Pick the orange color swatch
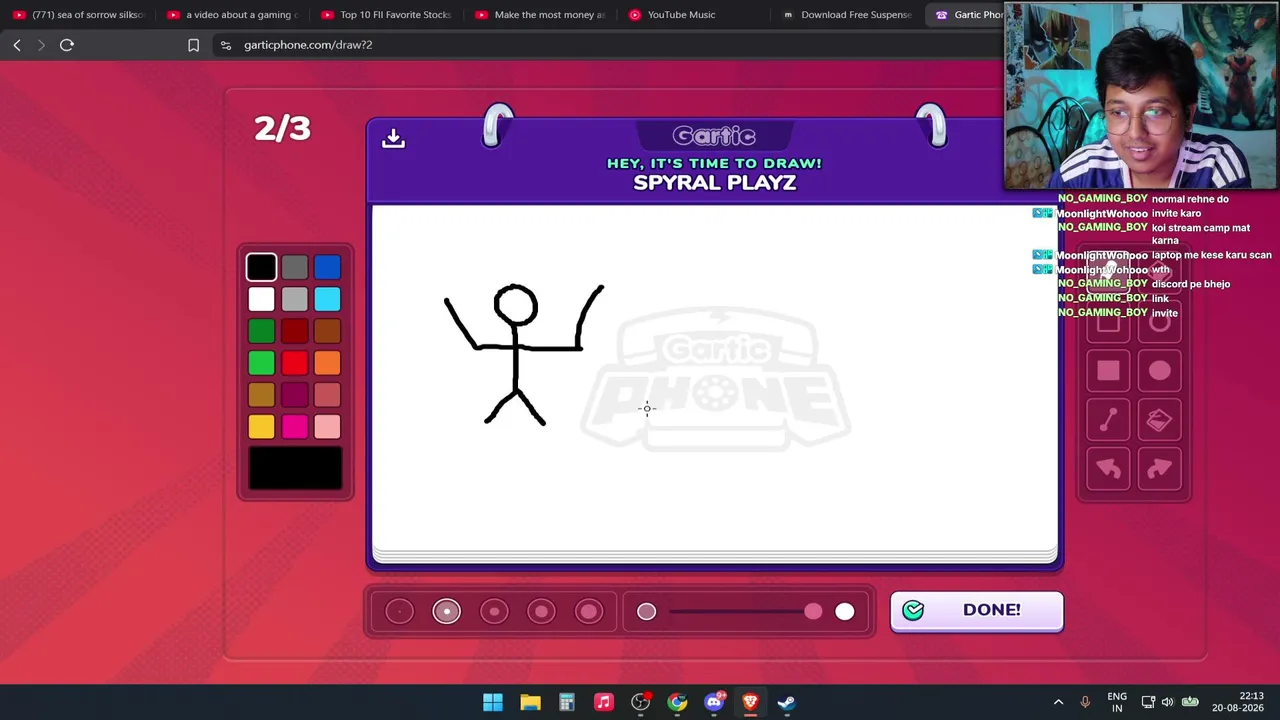Screen dimensions: 1280x720 [x=327, y=363]
